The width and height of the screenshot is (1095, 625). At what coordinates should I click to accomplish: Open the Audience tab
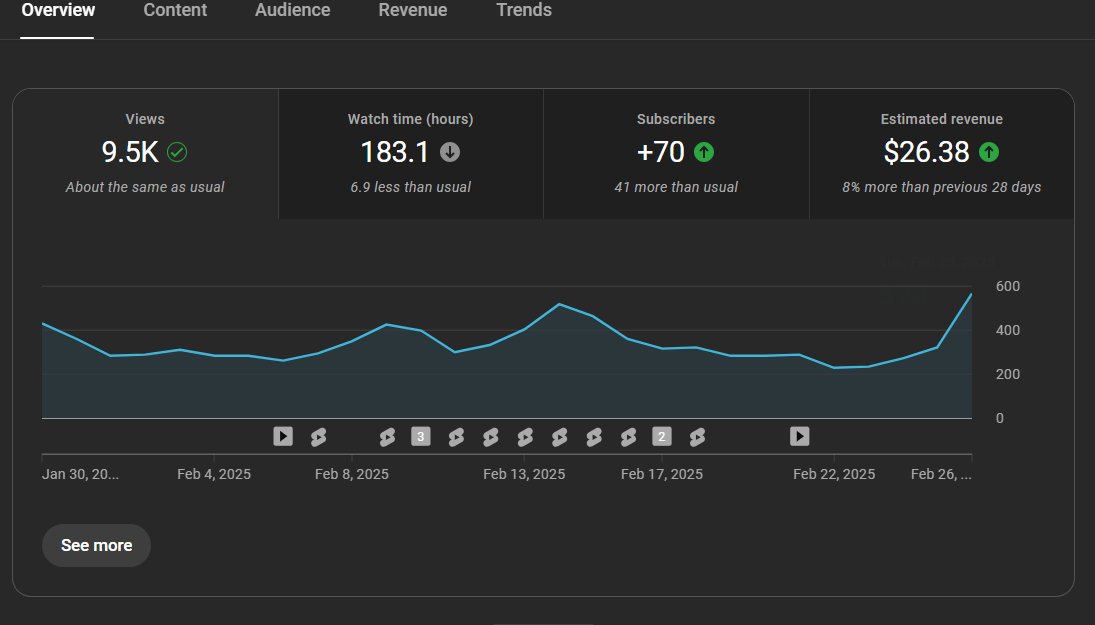pos(293,10)
